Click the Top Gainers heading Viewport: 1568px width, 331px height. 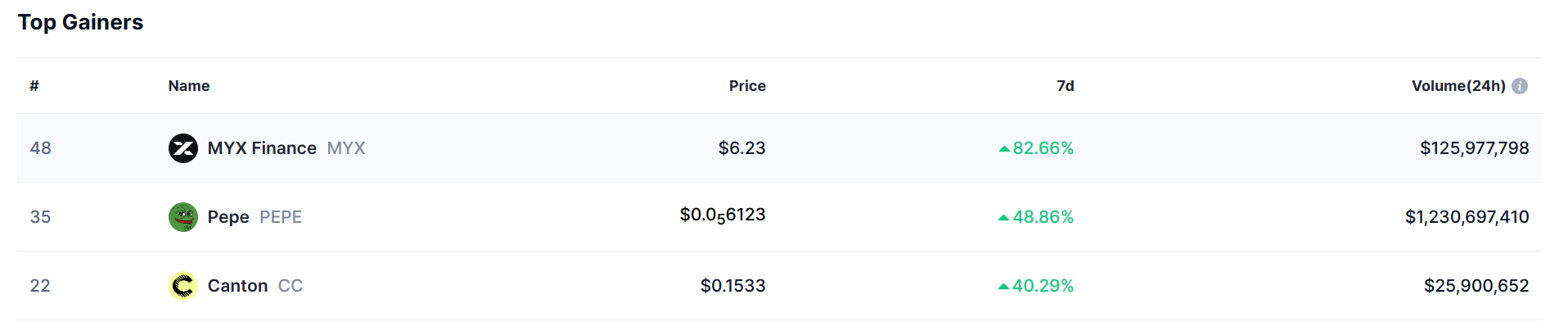tap(80, 22)
